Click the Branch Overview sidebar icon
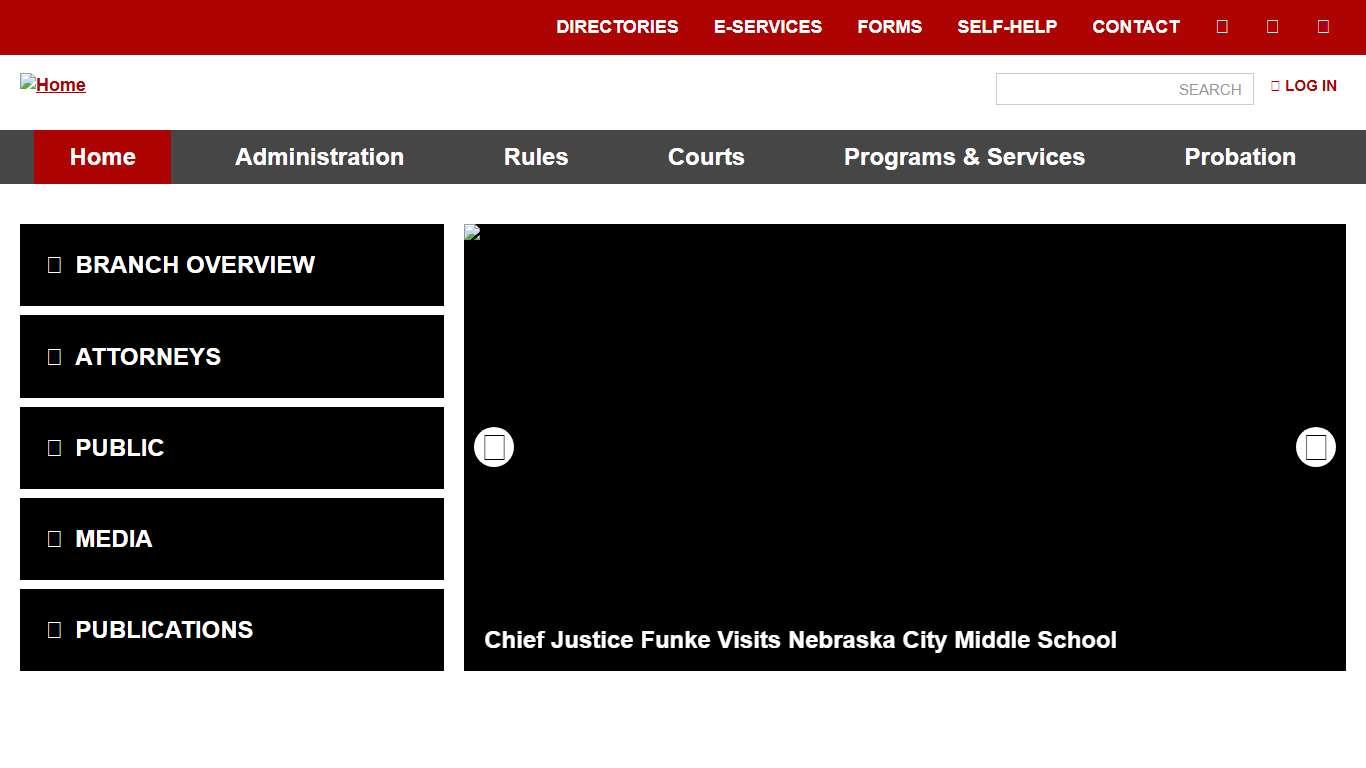Screen dimensions: 1366x768 [x=55, y=265]
